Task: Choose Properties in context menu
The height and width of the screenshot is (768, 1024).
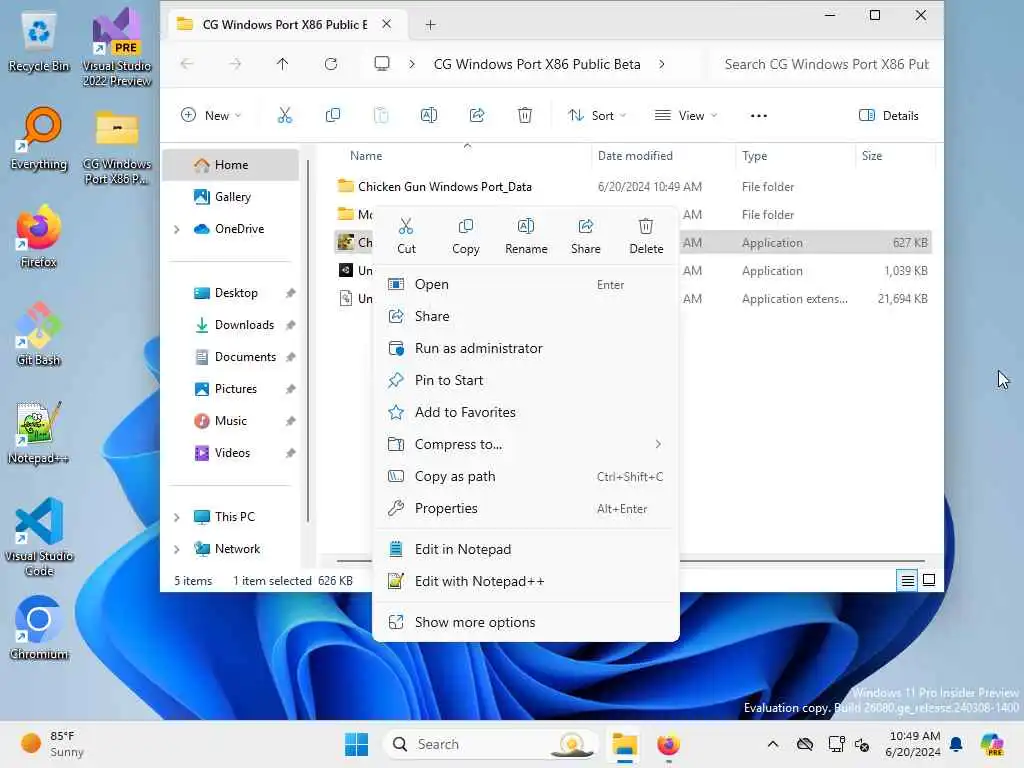Action: (x=526, y=509)
